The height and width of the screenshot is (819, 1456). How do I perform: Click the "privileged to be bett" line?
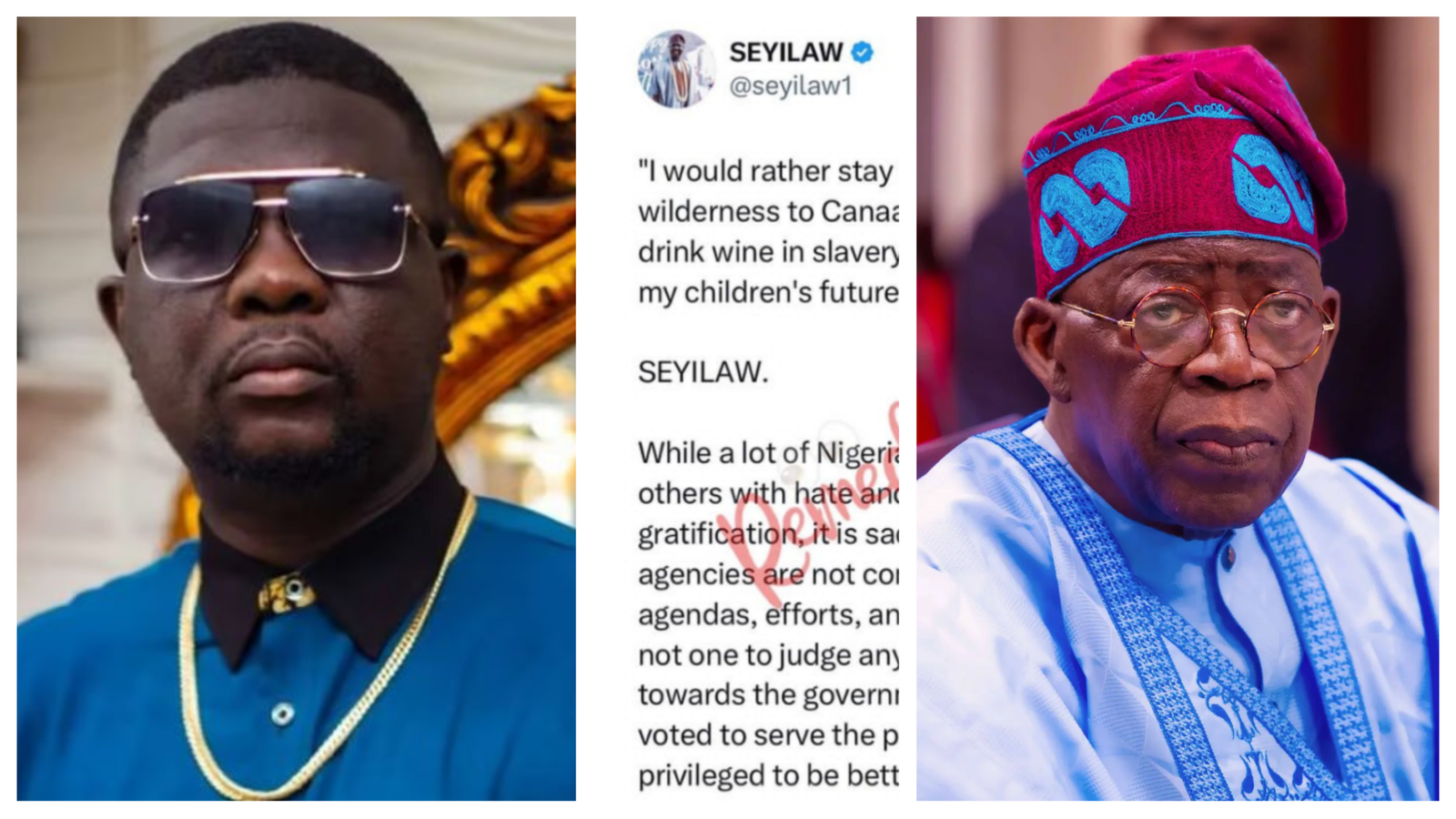pos(767,775)
